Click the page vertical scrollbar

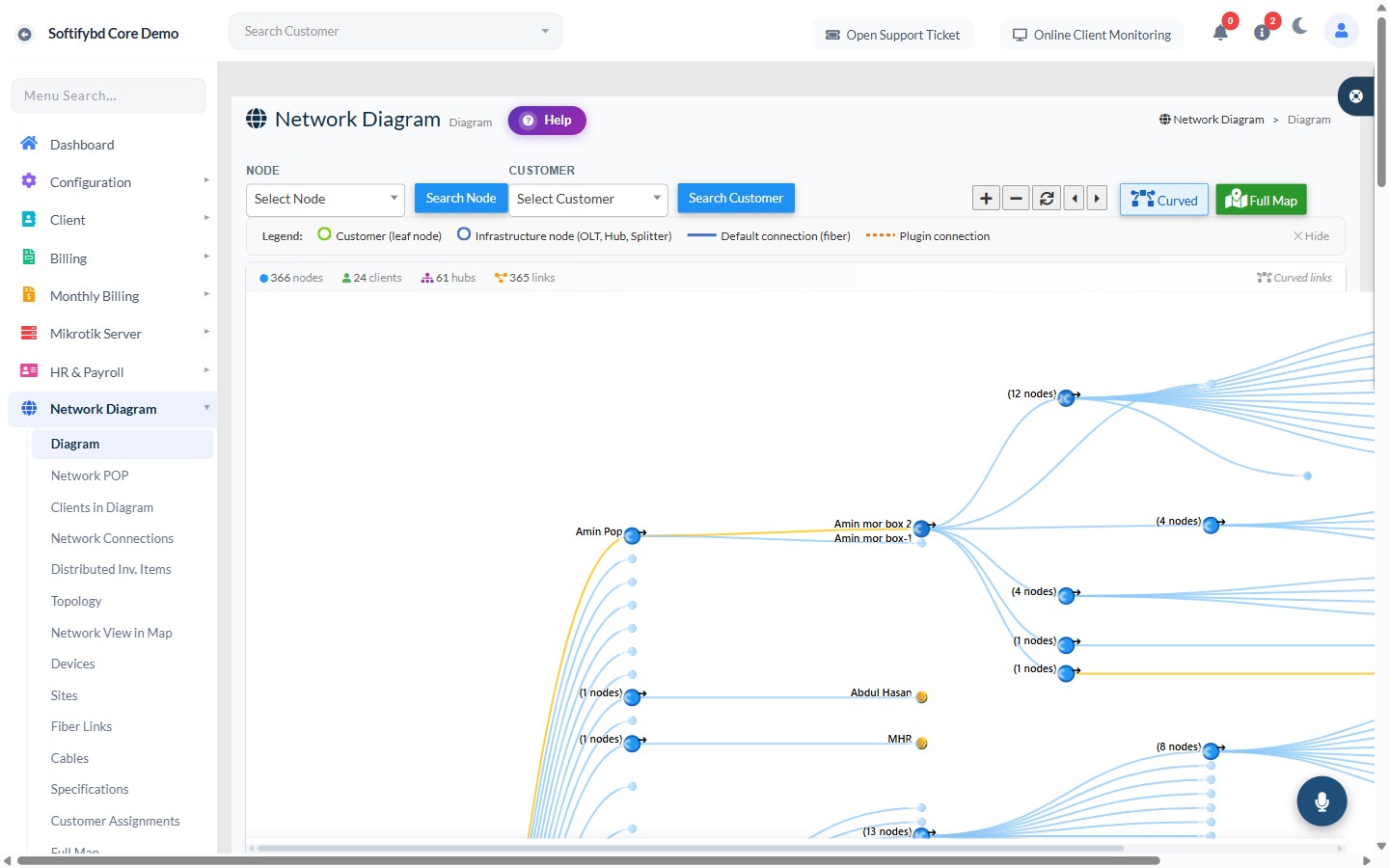click(1381, 101)
